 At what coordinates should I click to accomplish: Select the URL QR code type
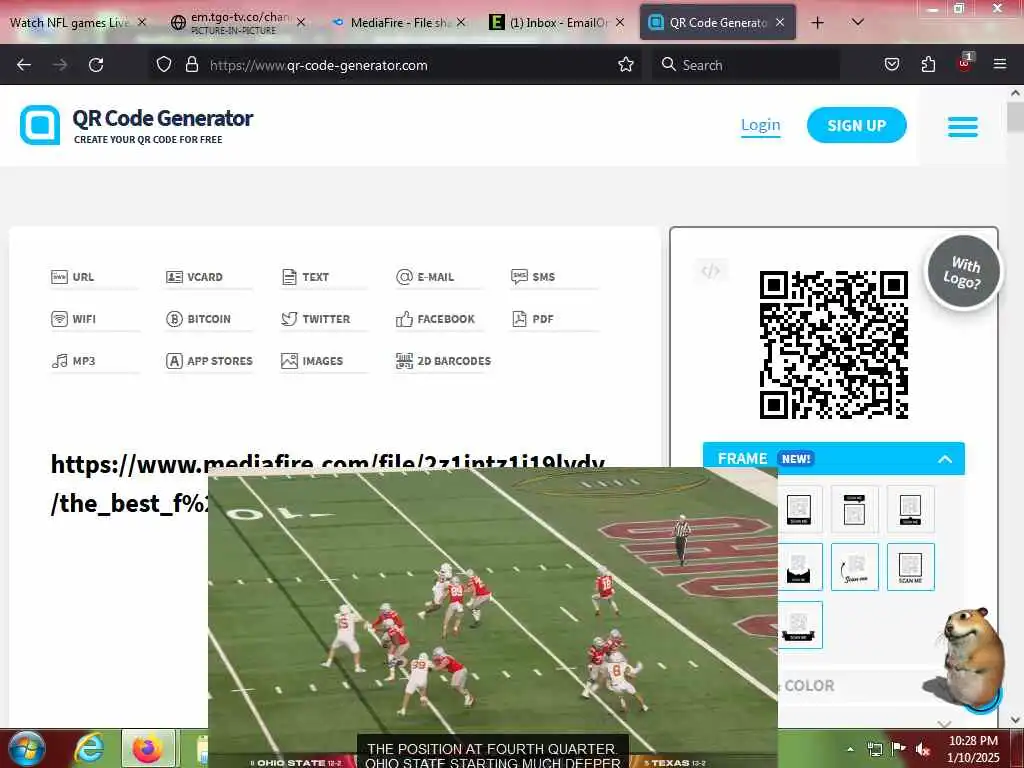[x=72, y=277]
